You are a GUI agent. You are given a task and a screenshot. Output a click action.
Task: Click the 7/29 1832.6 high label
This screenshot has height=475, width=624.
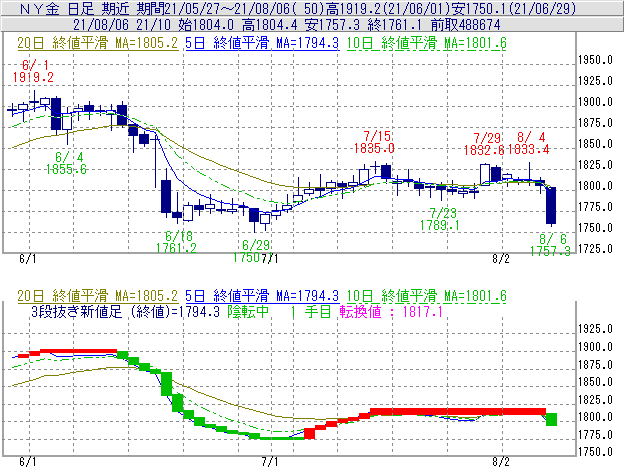click(x=484, y=144)
